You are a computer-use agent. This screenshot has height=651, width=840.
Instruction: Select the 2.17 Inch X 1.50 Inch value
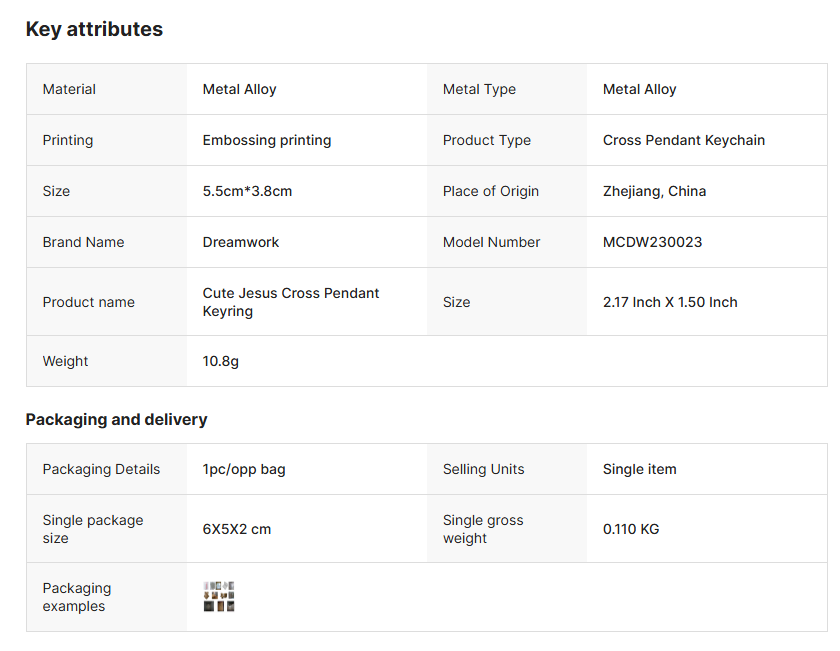point(670,302)
